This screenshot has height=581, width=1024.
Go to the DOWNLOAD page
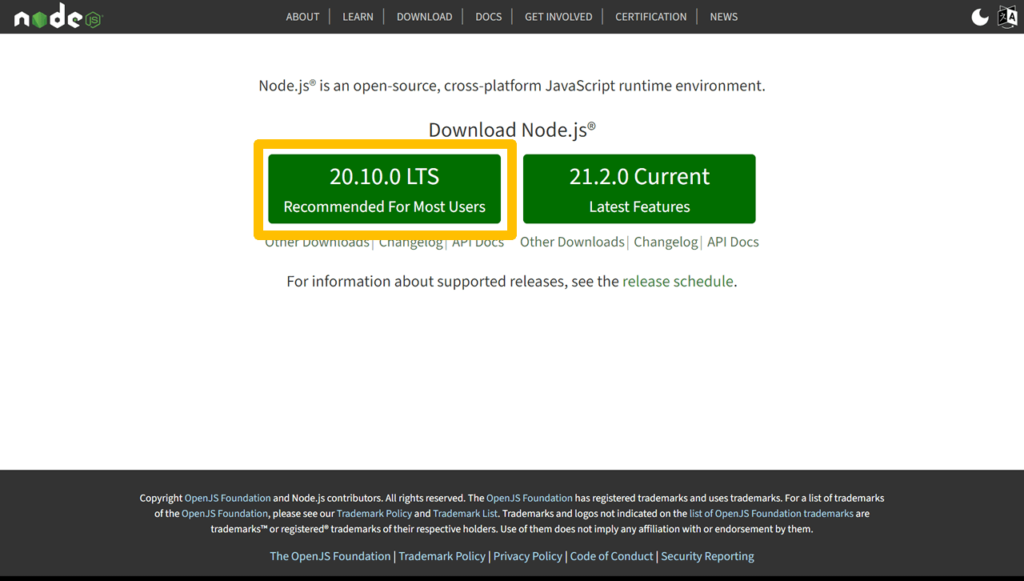pos(424,17)
